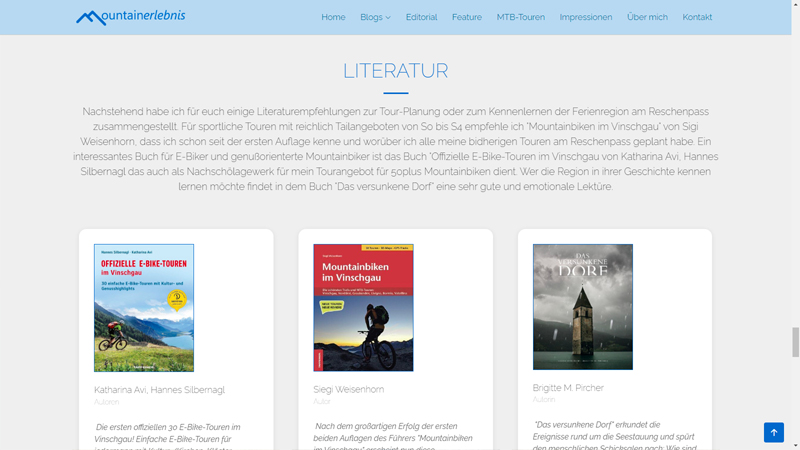Open the Home menu item

[x=333, y=17]
